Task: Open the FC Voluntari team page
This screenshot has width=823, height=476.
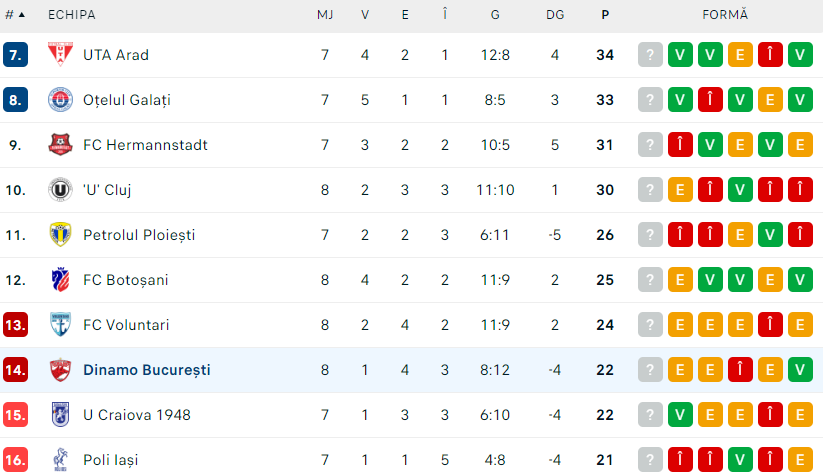Action: (126, 325)
